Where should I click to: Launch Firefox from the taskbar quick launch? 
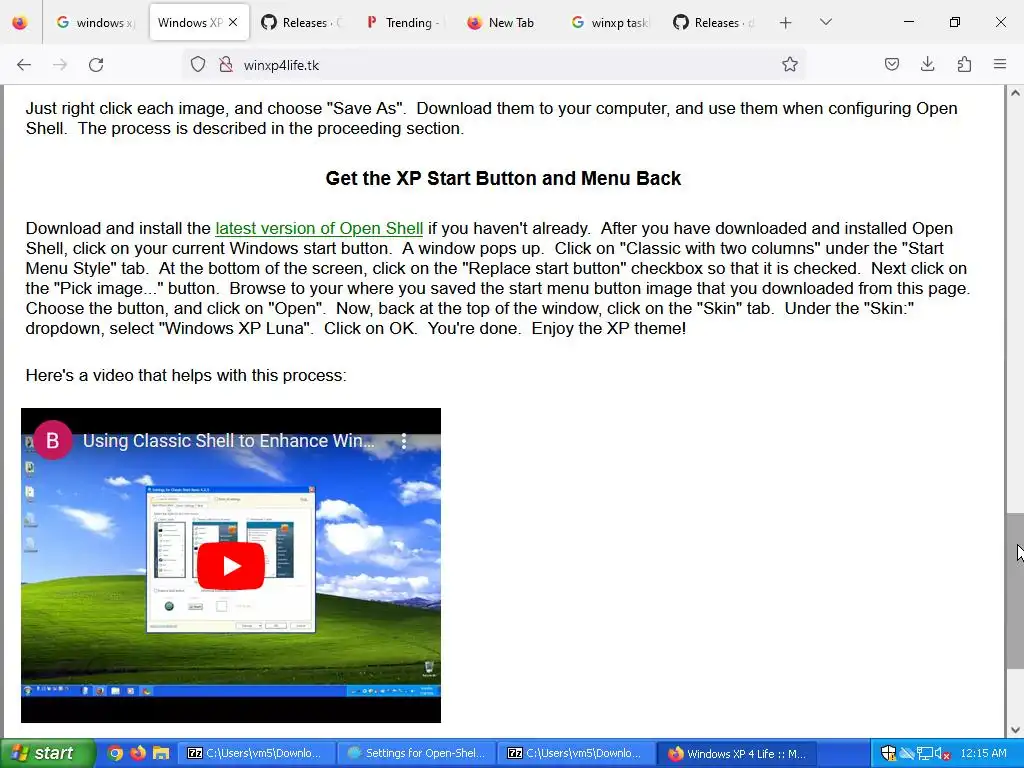pyautogui.click(x=138, y=753)
